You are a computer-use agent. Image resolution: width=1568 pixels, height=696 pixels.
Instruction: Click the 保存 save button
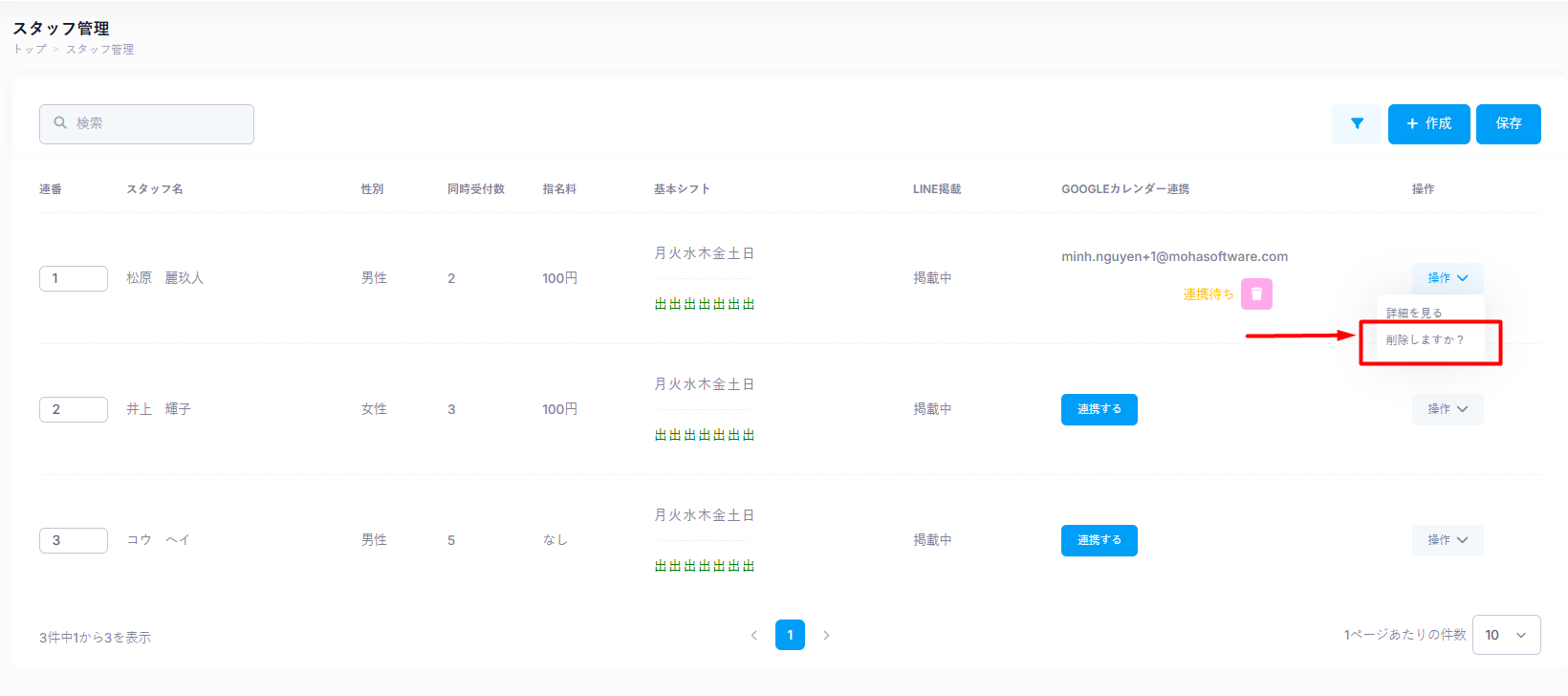pyautogui.click(x=1508, y=124)
